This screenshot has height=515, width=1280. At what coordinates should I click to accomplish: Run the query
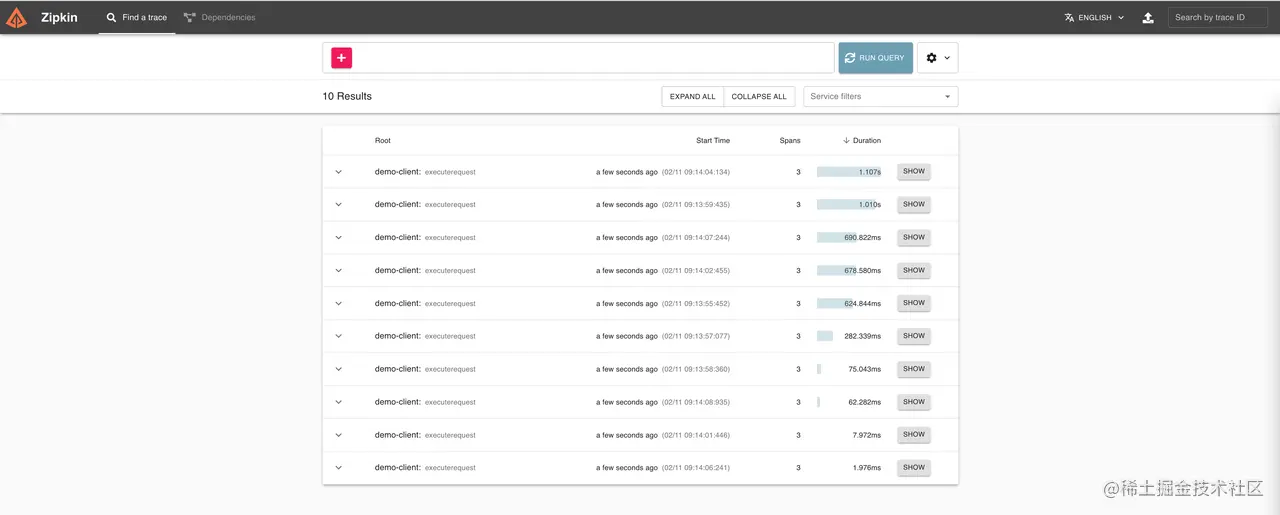875,58
